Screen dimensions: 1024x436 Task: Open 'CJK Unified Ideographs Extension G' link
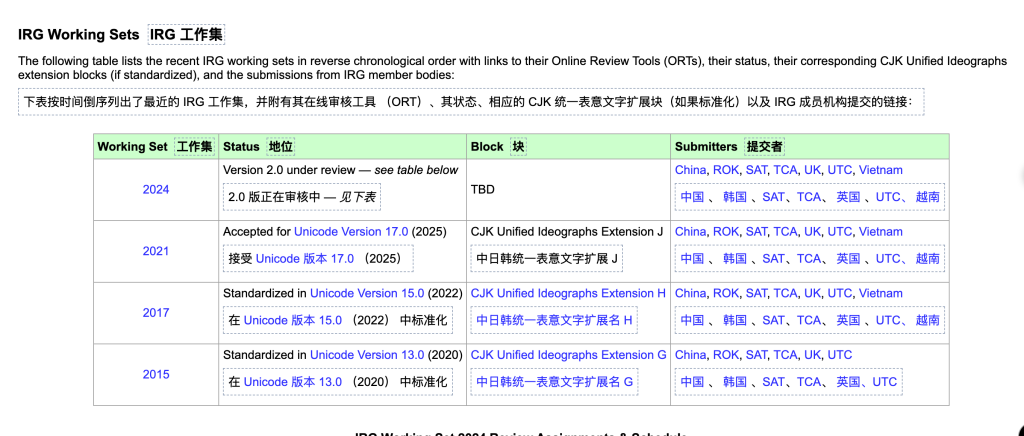pos(568,355)
